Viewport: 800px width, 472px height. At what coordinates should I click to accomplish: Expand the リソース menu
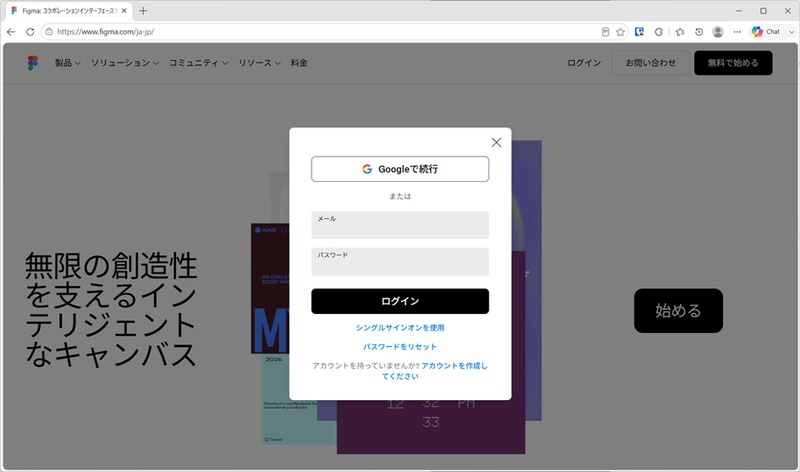pyautogui.click(x=260, y=63)
